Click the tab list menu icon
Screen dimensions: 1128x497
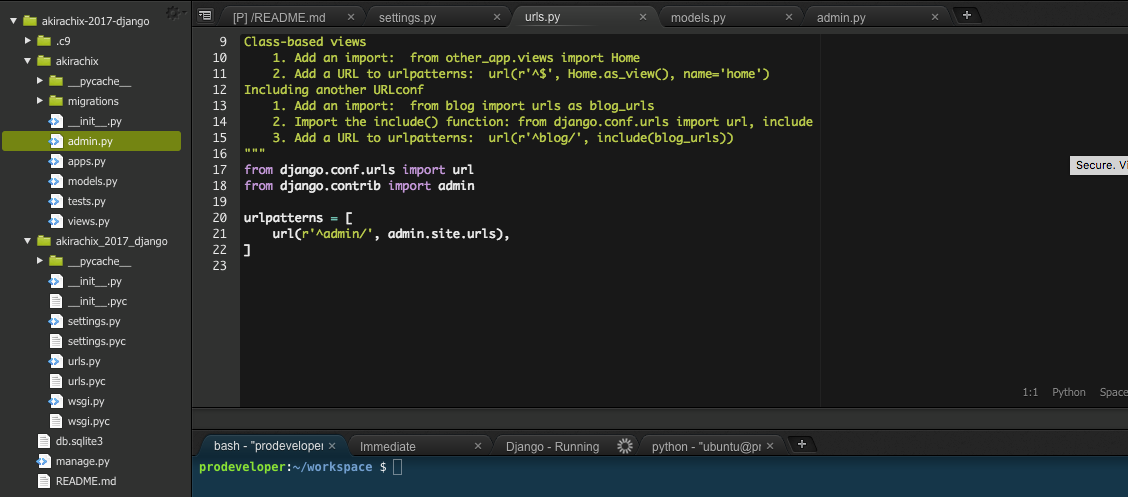point(204,15)
